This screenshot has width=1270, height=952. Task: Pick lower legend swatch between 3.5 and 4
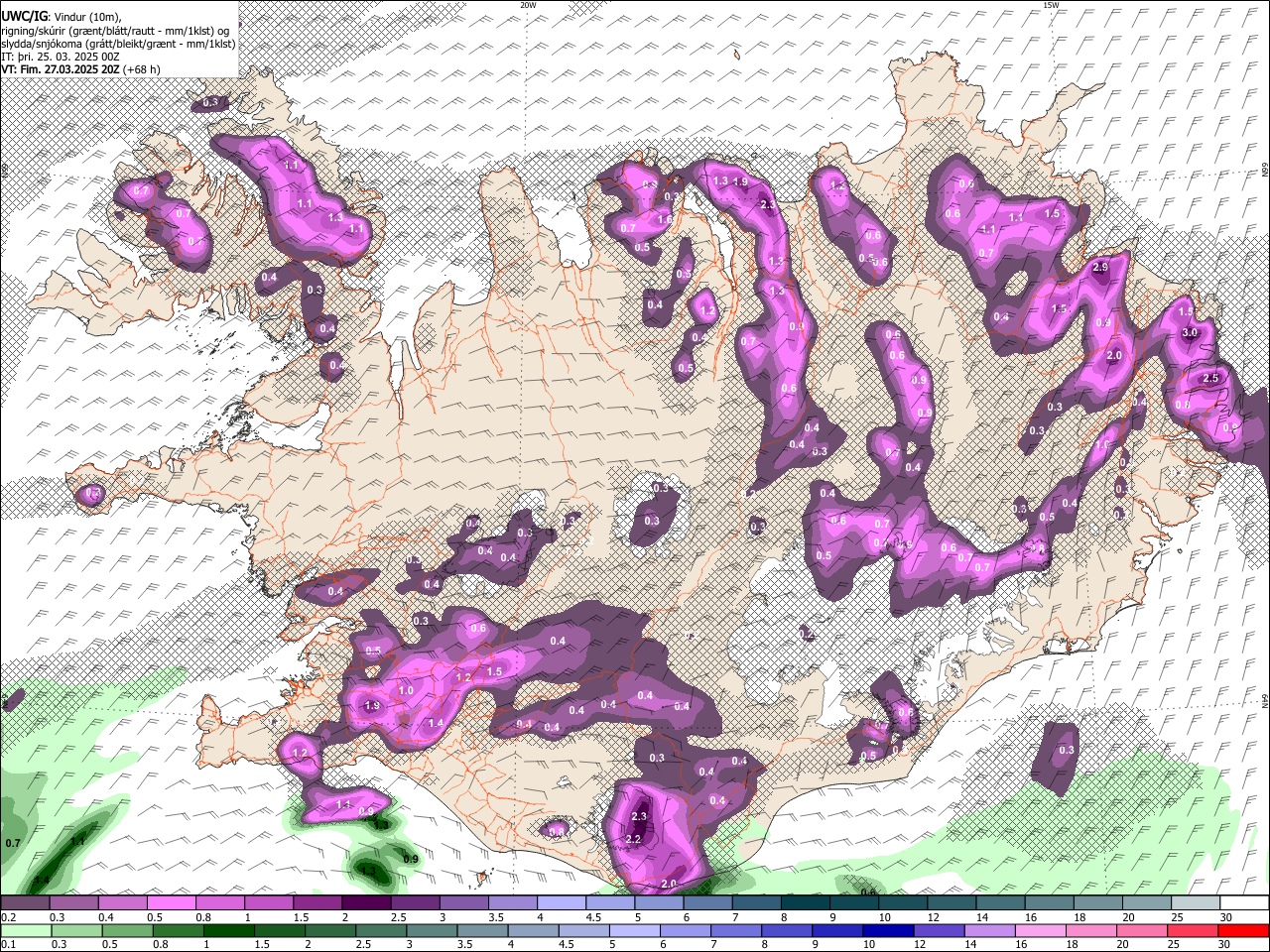tap(481, 930)
